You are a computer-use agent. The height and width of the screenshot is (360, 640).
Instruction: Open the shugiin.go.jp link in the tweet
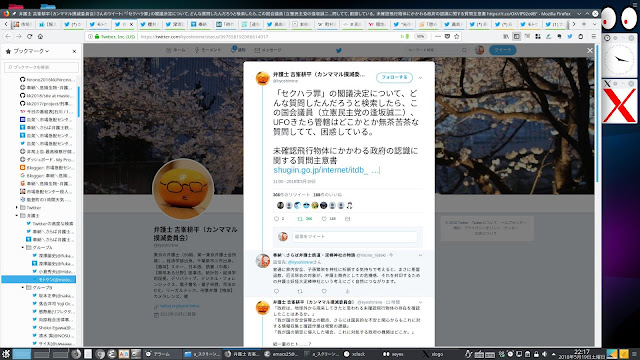(326, 170)
